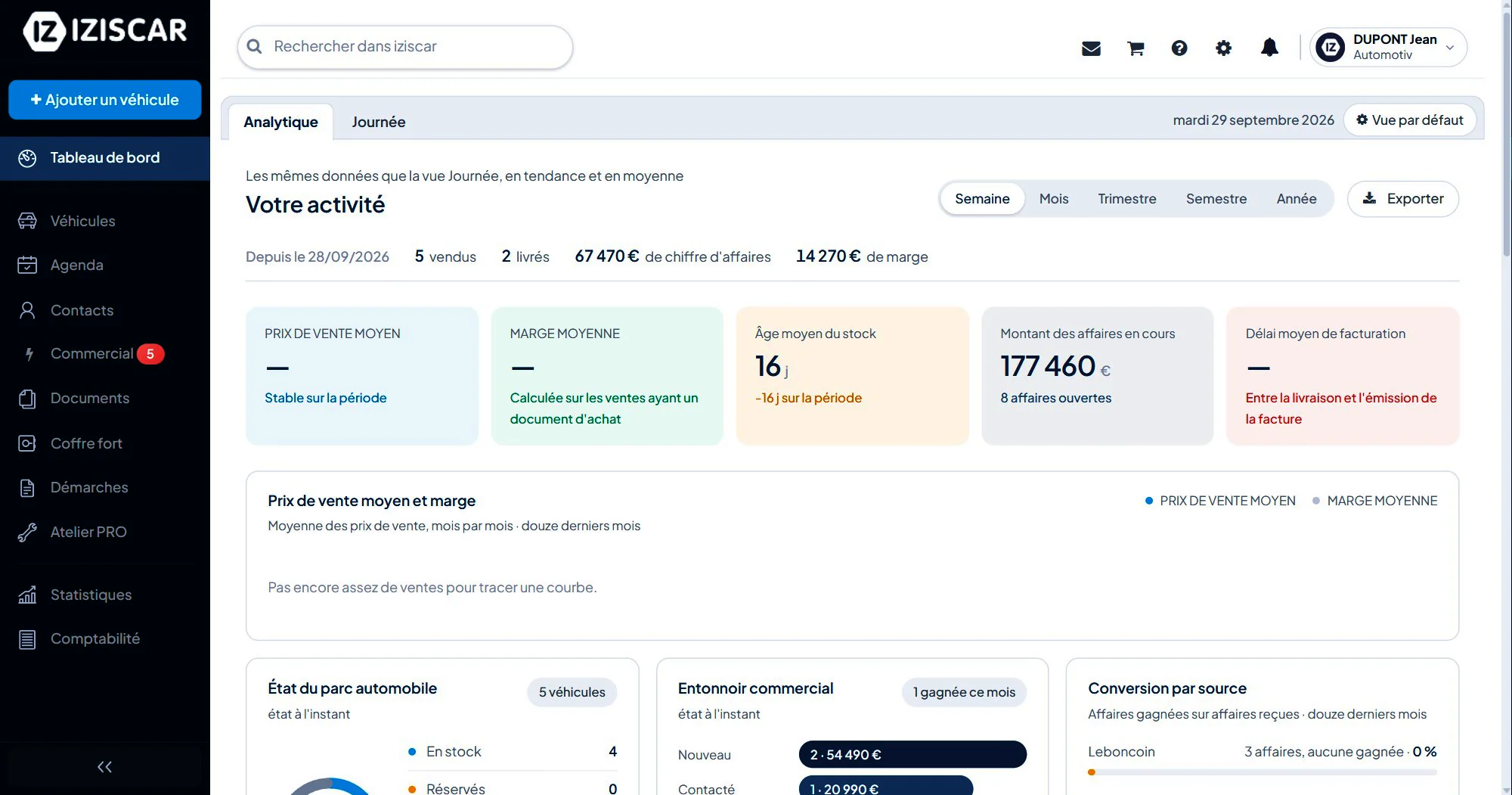Open the messages envelope icon
1512x795 pixels.
pos(1091,48)
